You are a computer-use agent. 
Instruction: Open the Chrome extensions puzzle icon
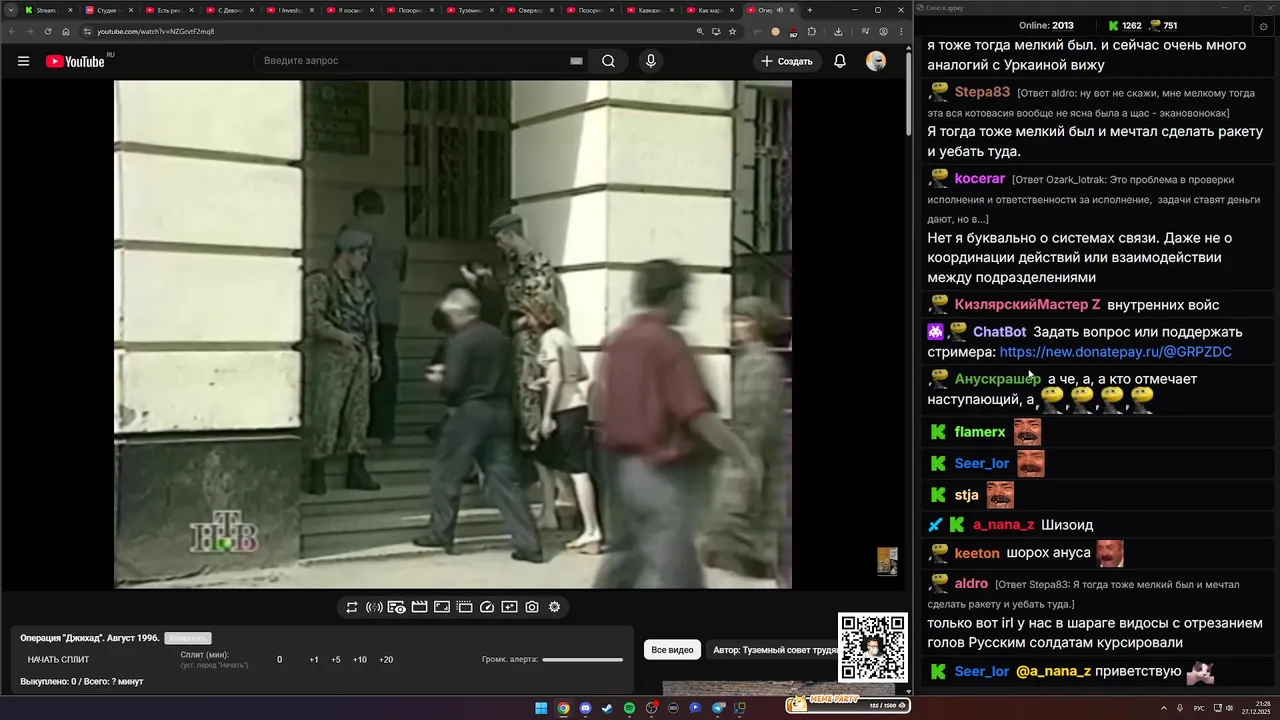coord(812,31)
